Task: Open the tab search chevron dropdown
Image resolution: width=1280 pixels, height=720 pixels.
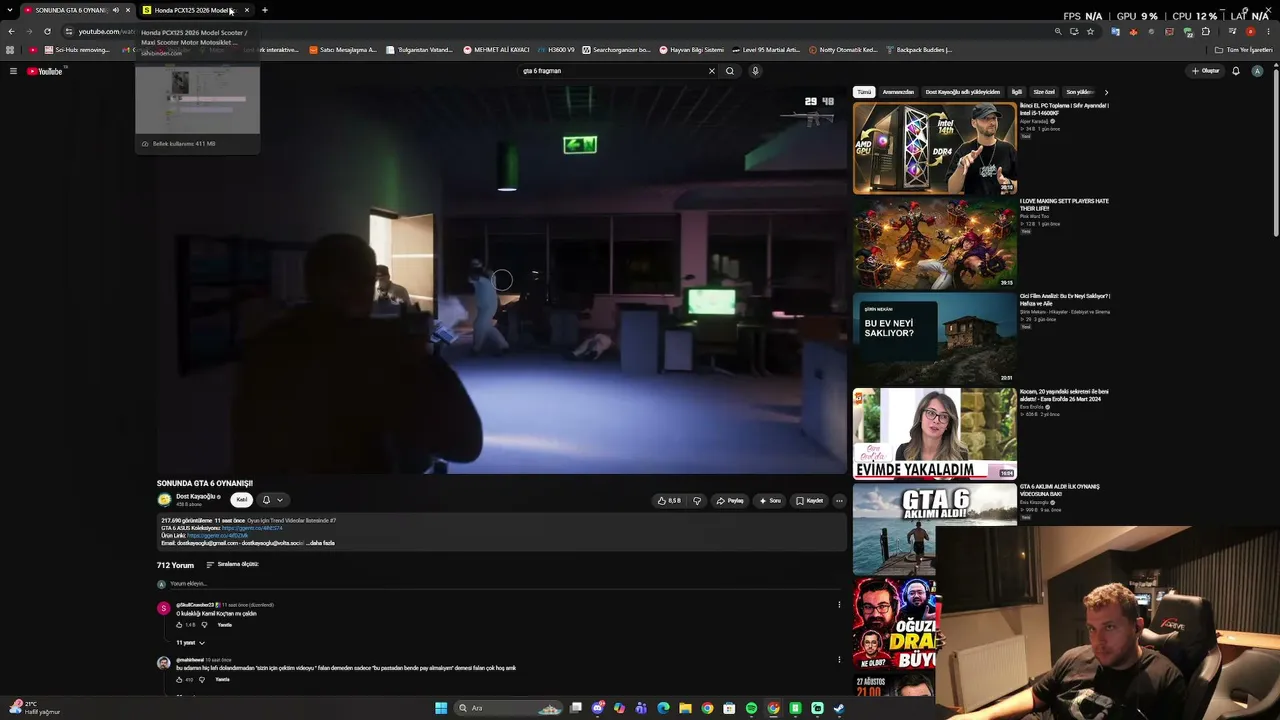Action: click(10, 10)
